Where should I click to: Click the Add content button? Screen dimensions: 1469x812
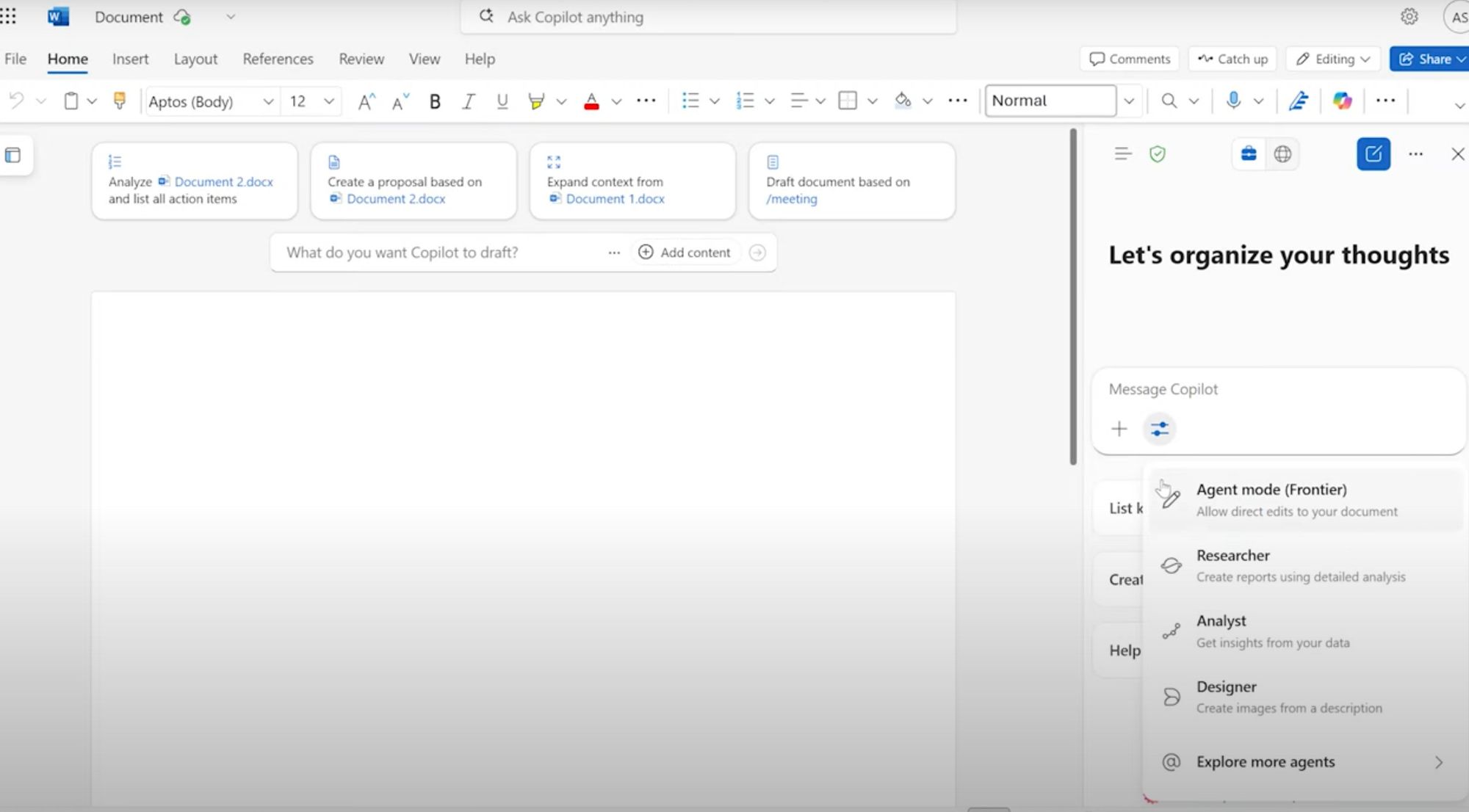685,253
